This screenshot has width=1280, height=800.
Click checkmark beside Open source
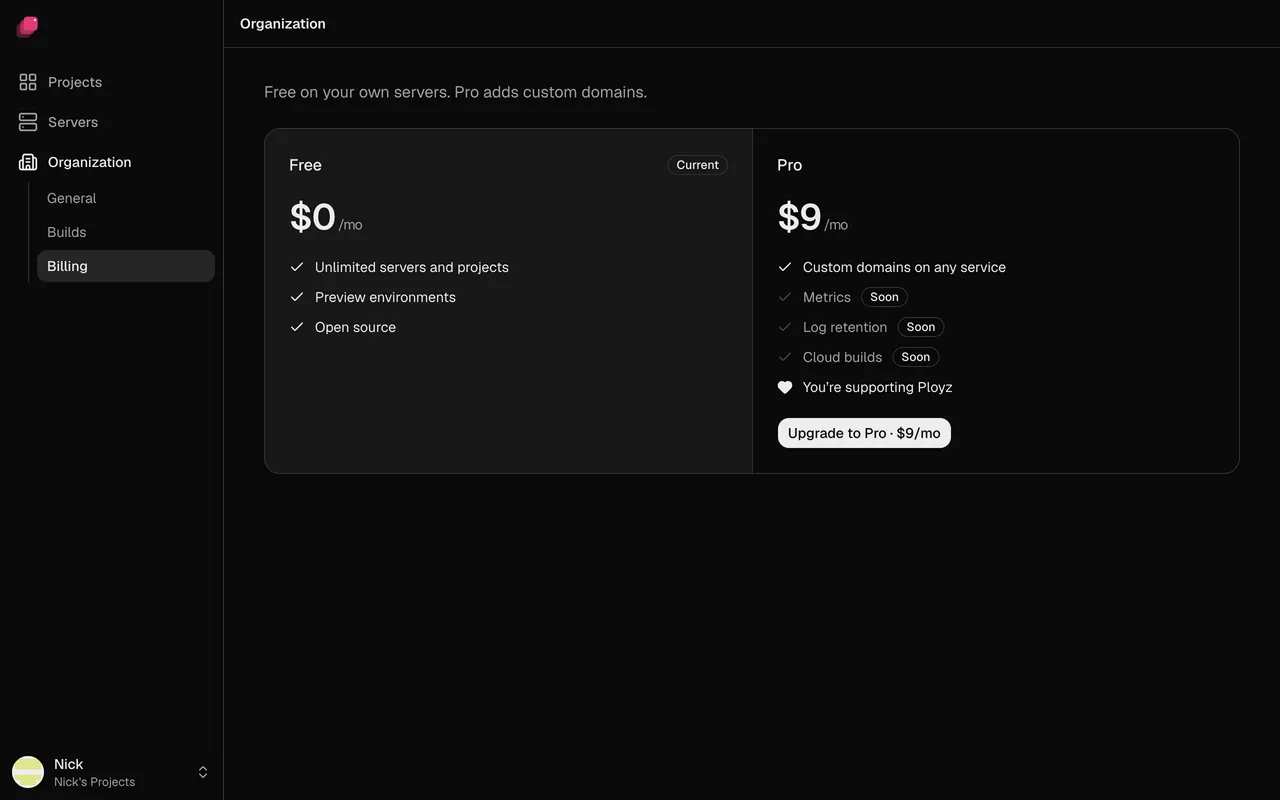coord(297,327)
